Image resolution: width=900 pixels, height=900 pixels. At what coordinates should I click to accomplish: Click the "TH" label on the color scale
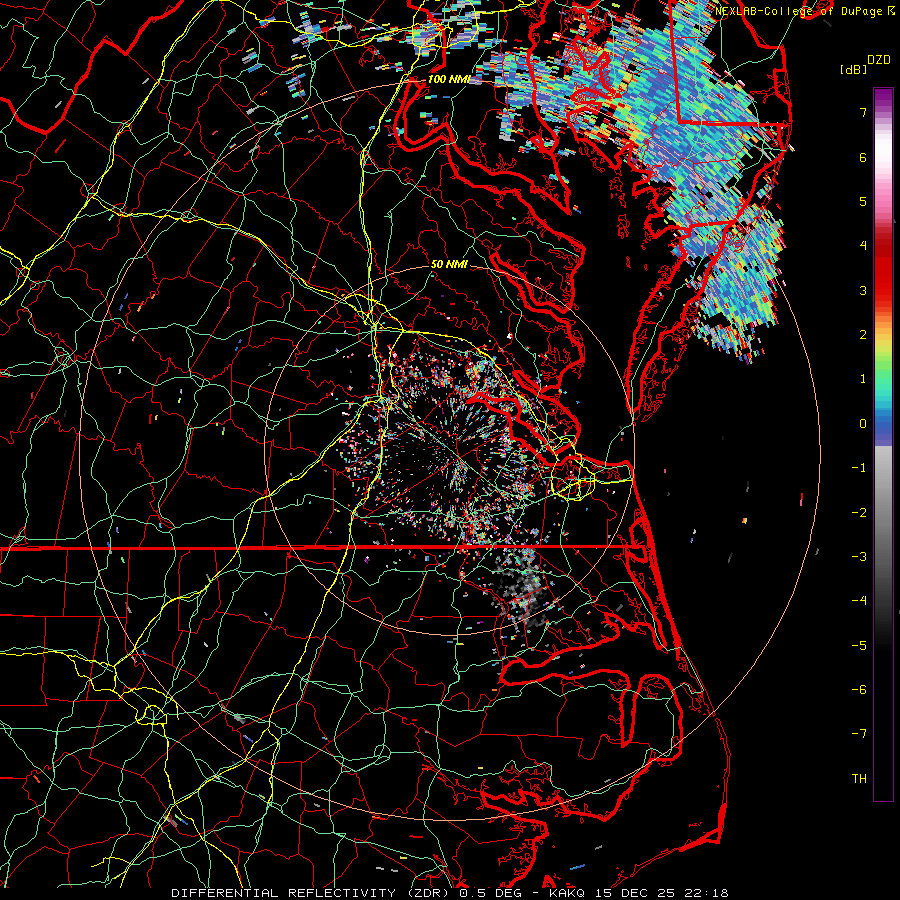859,779
